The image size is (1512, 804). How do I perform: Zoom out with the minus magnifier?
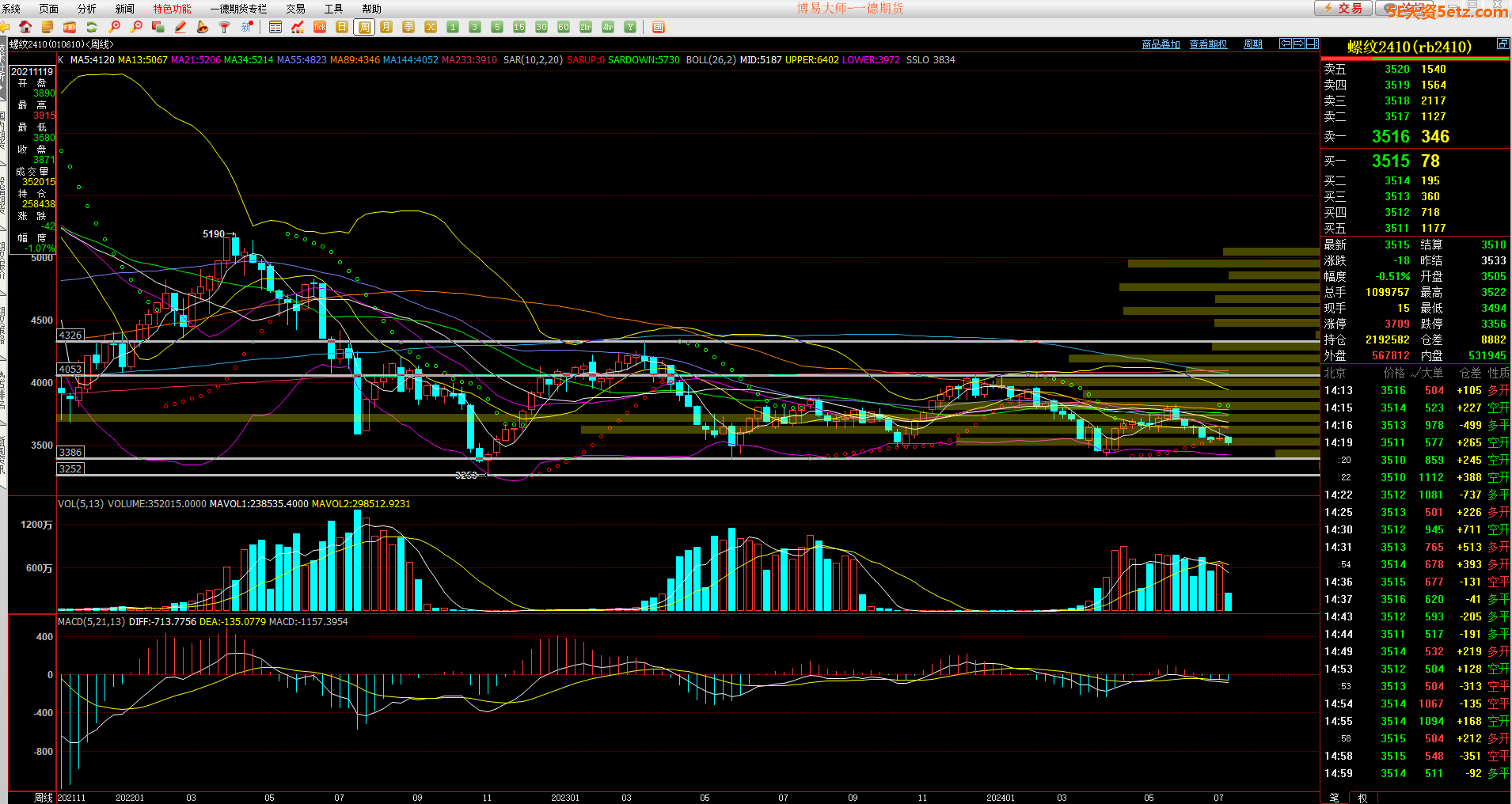coord(136,27)
